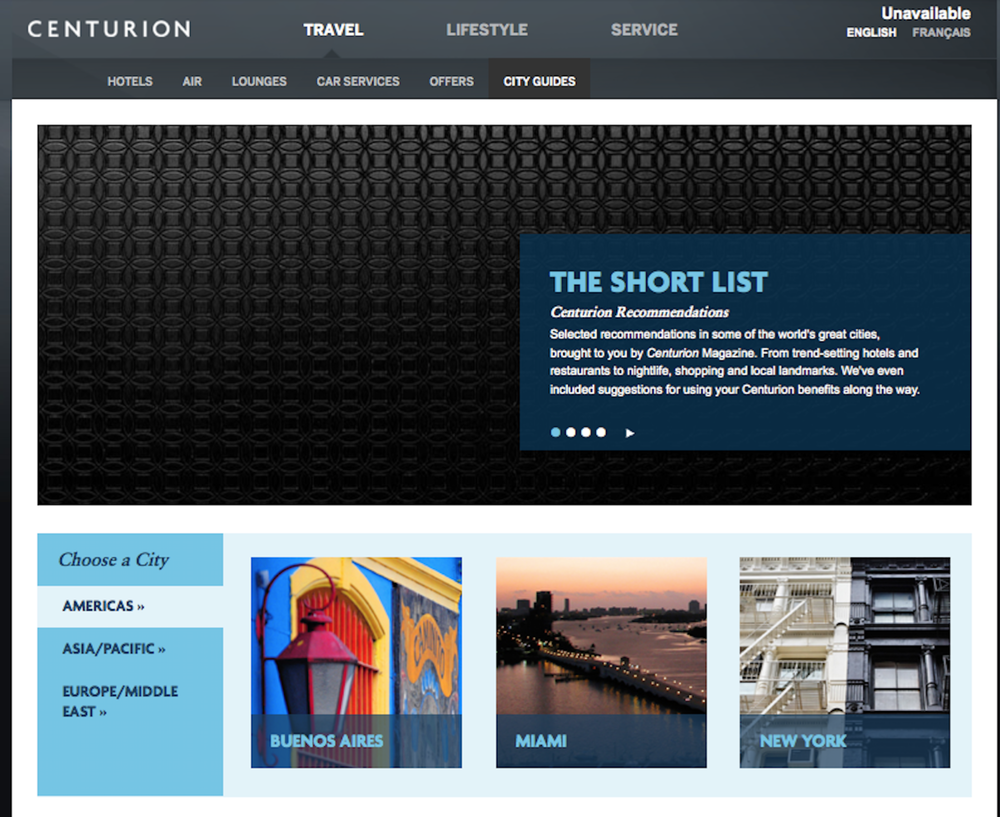Go to the Air tab
Screen dimensions: 1000x817
pos(192,82)
